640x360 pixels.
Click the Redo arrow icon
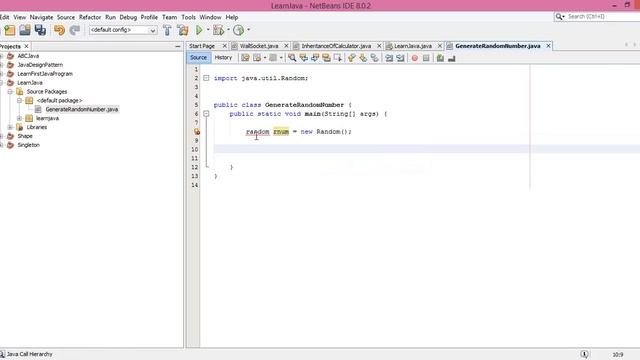74,30
